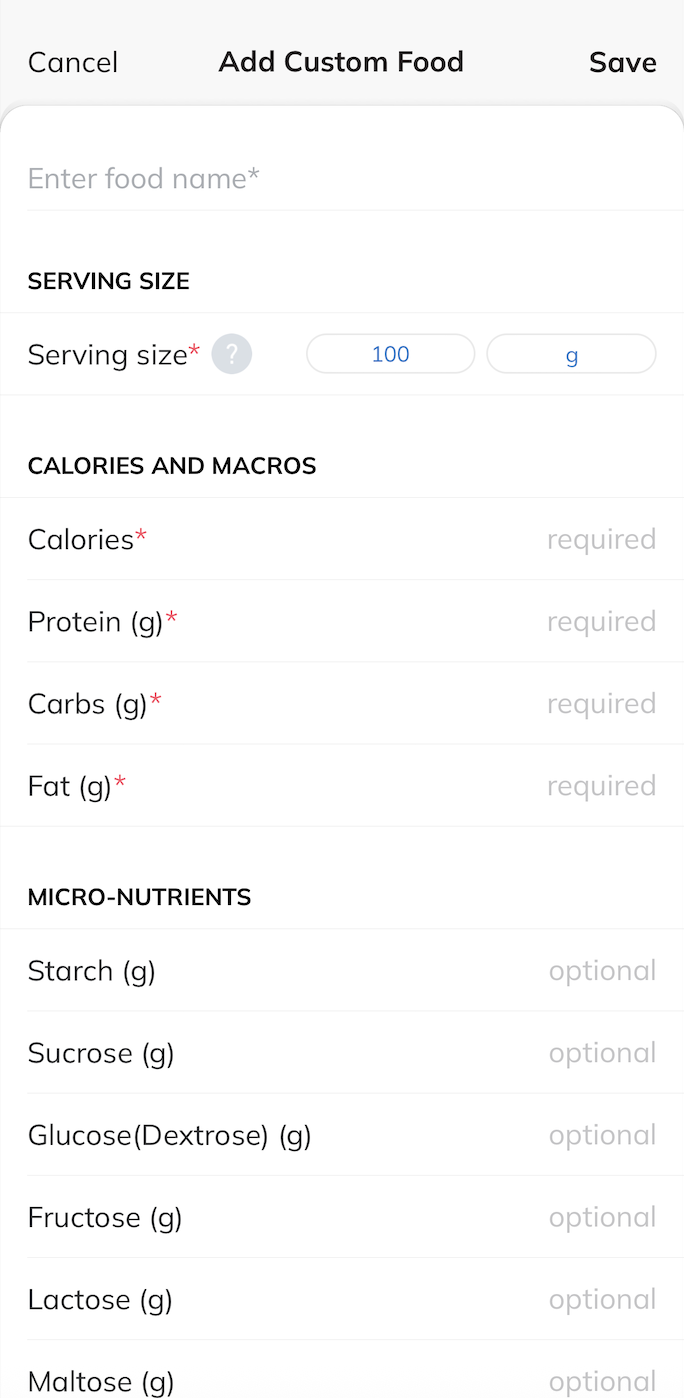Fill in the Protein (g) field
Viewport: 684px width, 1398px height.
[x=600, y=622]
